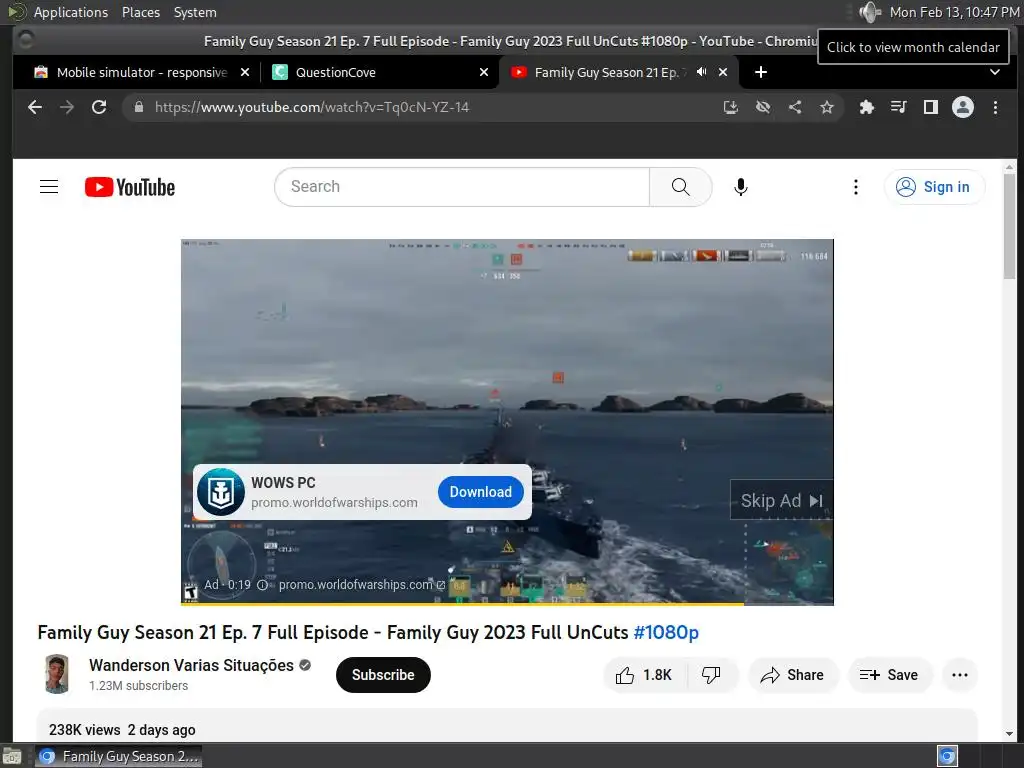Open Wanderson Varias Situações channel name
The width and height of the screenshot is (1024, 768).
tap(191, 665)
